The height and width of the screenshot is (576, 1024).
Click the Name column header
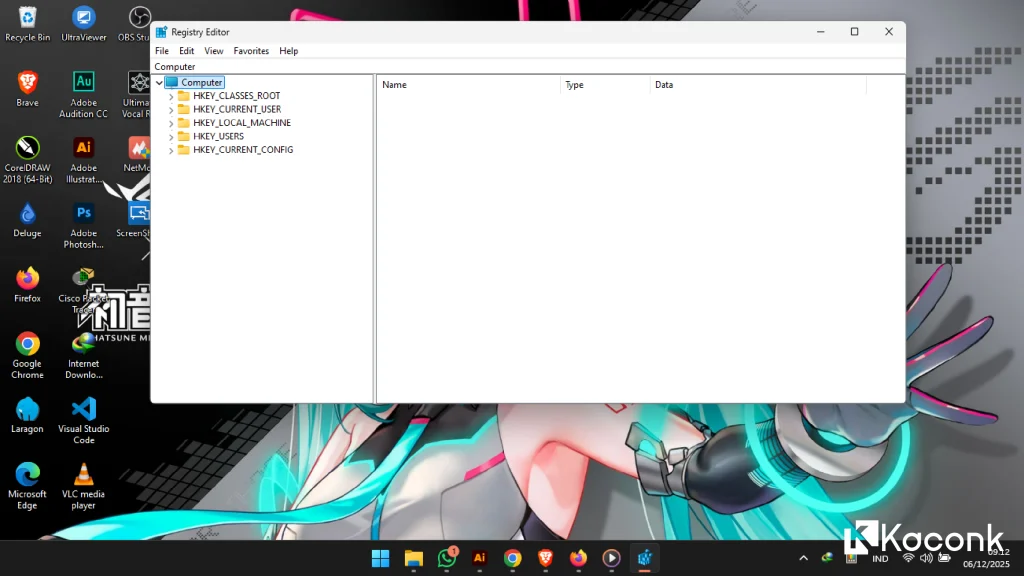tap(468, 85)
